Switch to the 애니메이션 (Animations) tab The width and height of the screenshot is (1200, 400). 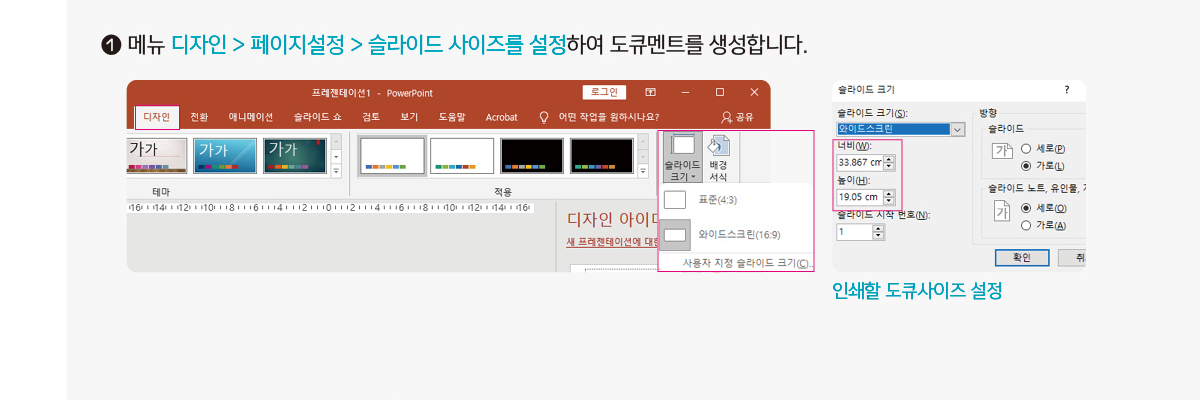click(x=250, y=117)
